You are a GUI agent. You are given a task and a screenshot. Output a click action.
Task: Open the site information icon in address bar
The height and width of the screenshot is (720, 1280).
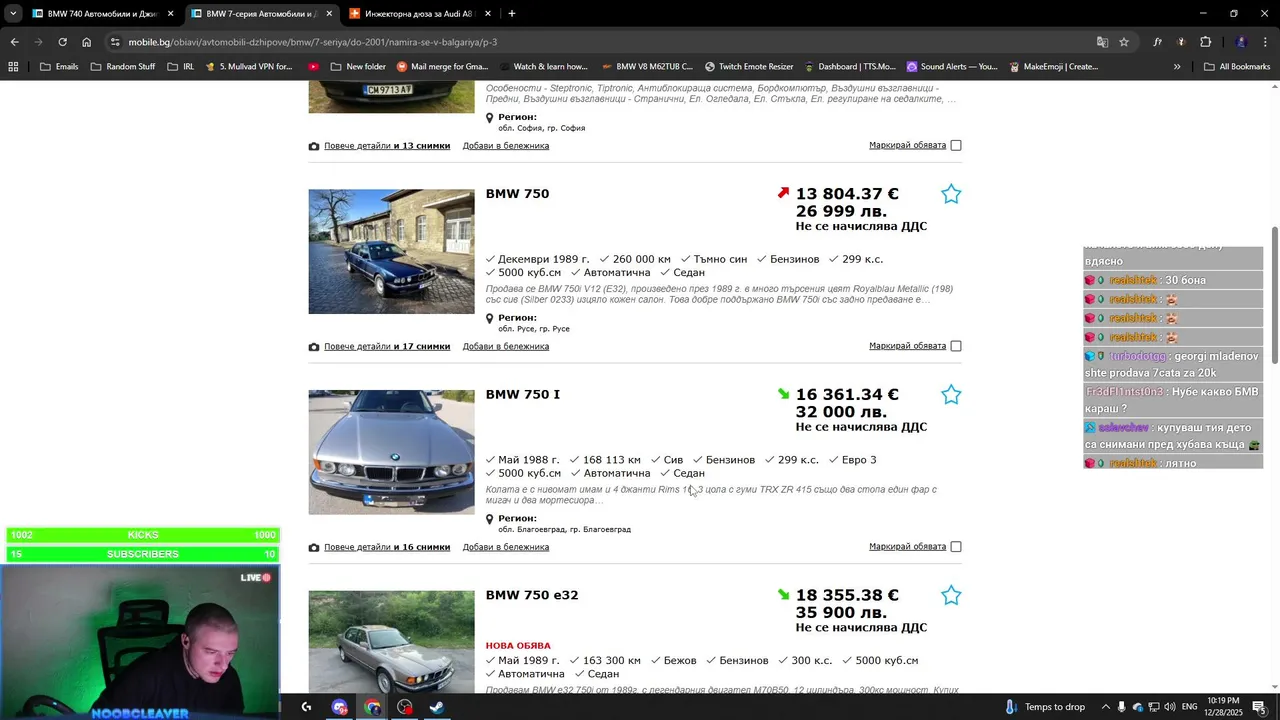[x=116, y=42]
